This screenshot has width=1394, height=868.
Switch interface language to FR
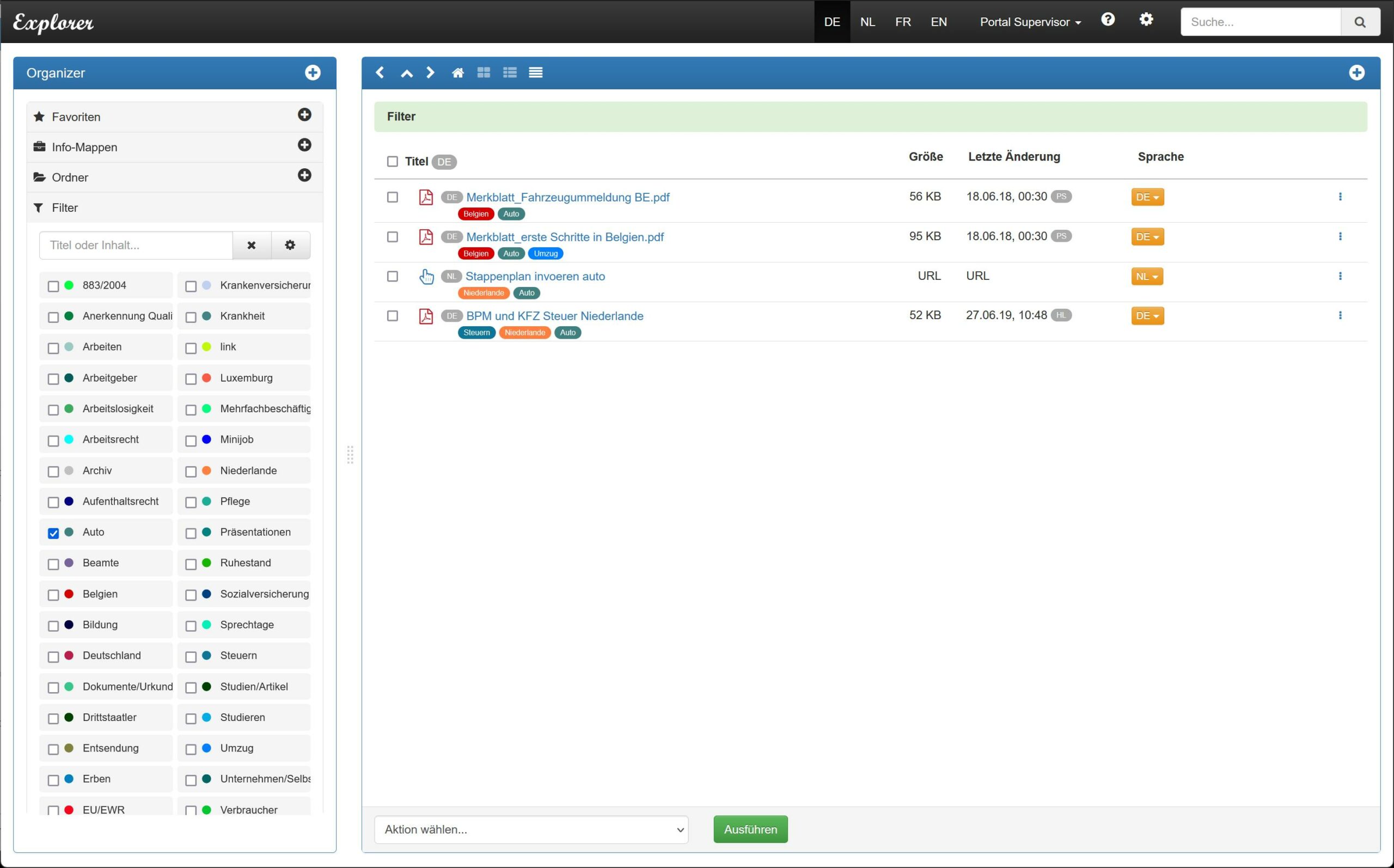pos(902,22)
